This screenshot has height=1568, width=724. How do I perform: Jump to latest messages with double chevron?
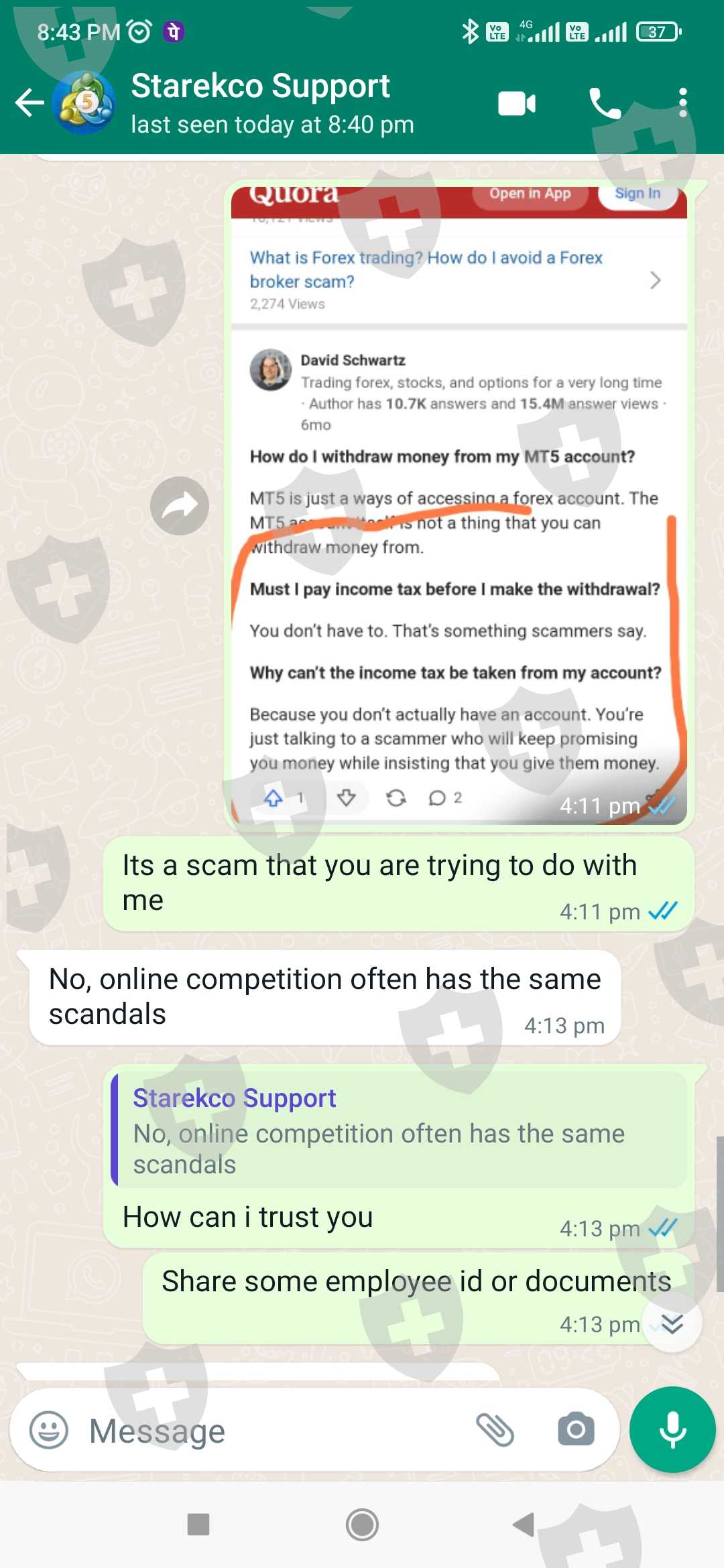coord(672,1323)
